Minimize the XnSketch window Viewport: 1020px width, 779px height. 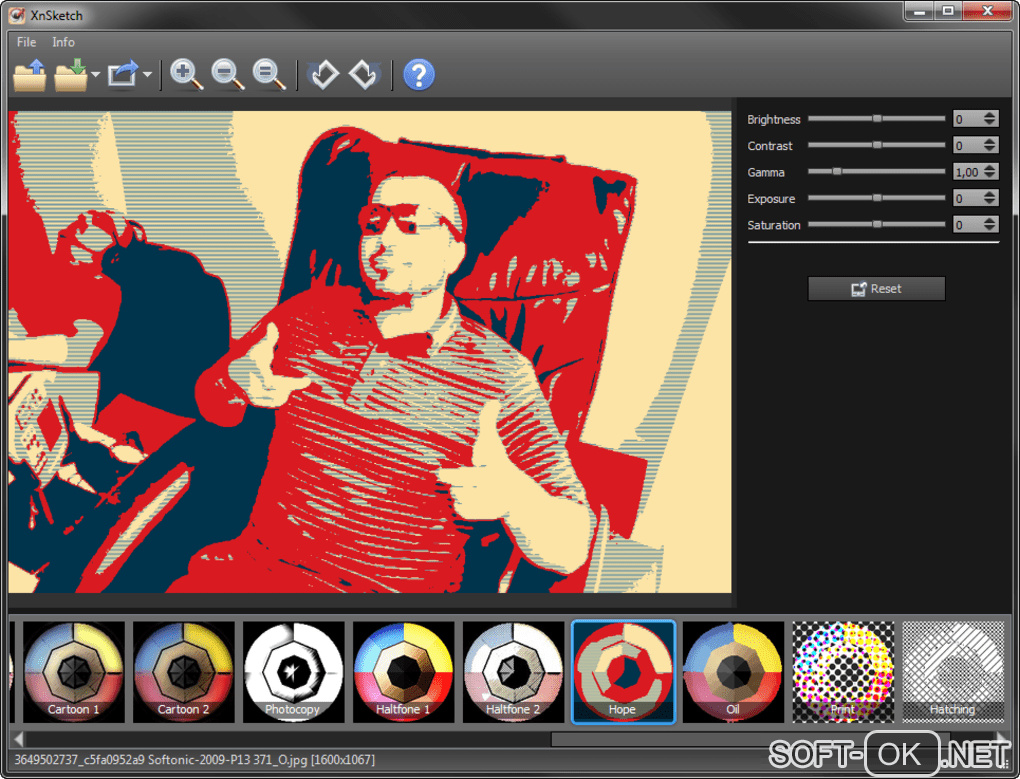919,12
